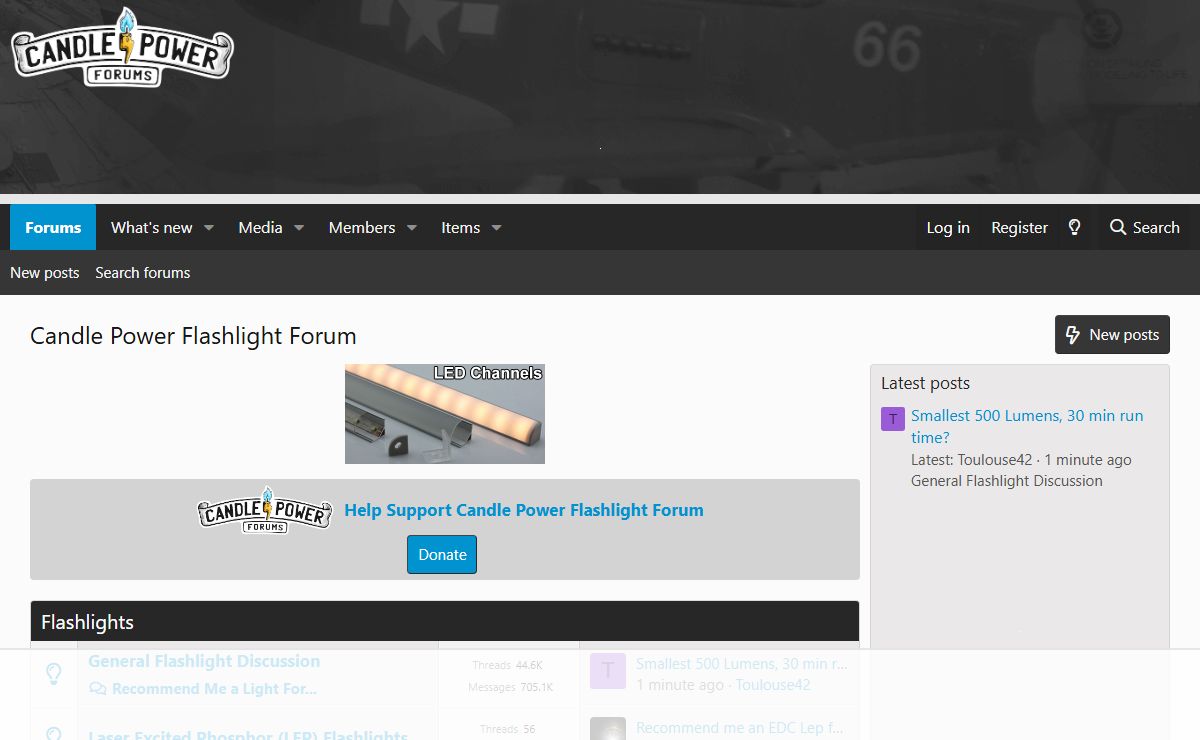Open General Flashlight Discussion forum title
The height and width of the screenshot is (740, 1200).
tap(204, 661)
